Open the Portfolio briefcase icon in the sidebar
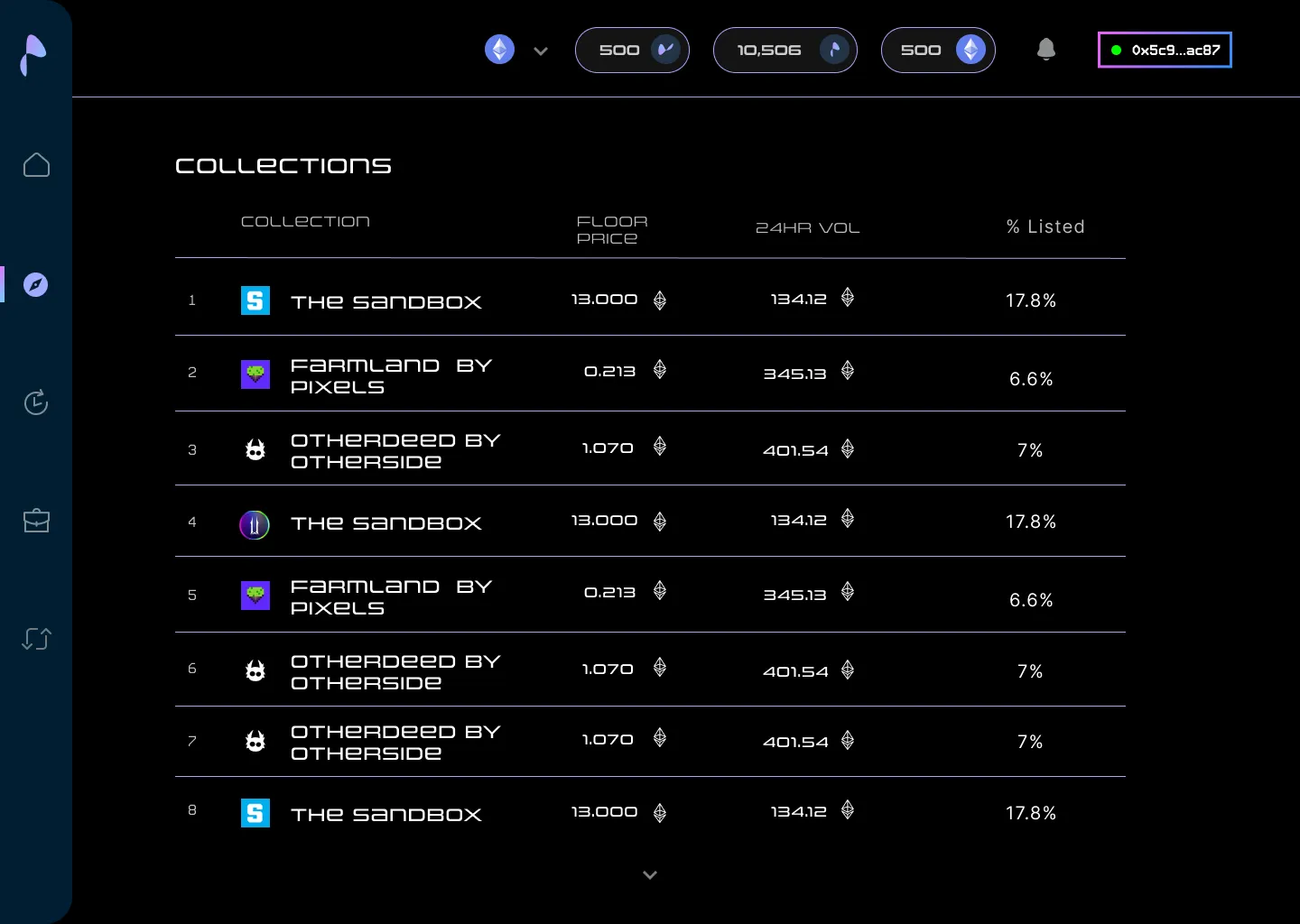1300x924 pixels. [x=36, y=521]
